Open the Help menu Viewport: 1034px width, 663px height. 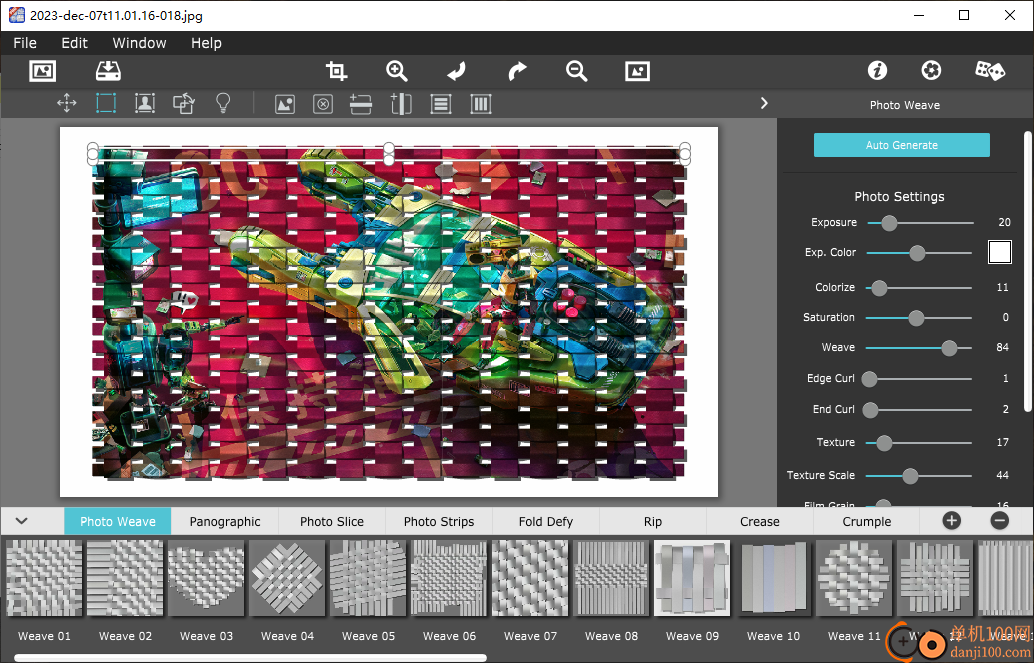pos(206,43)
